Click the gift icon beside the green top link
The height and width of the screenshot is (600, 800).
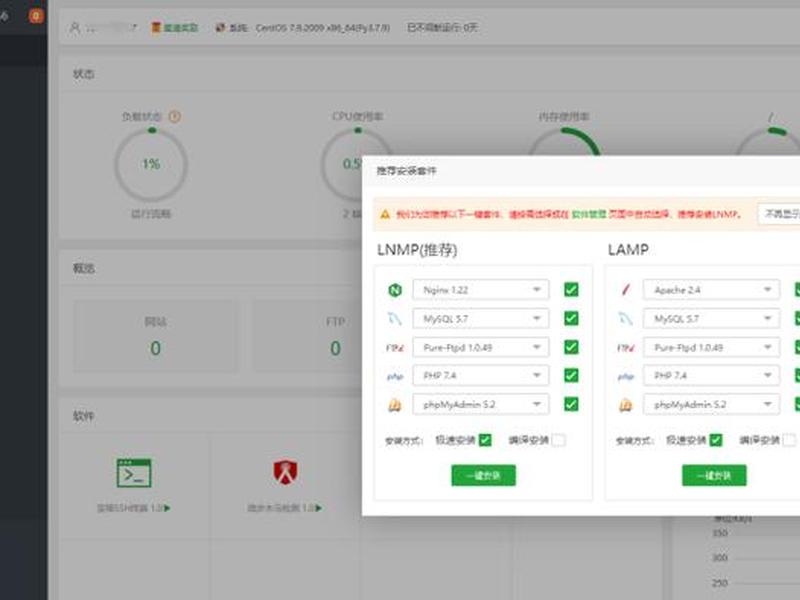[x=156, y=28]
